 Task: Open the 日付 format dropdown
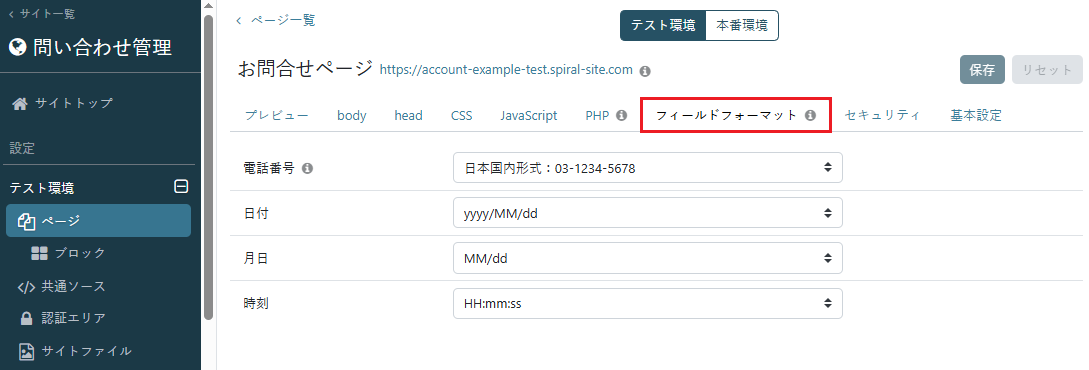tap(647, 213)
